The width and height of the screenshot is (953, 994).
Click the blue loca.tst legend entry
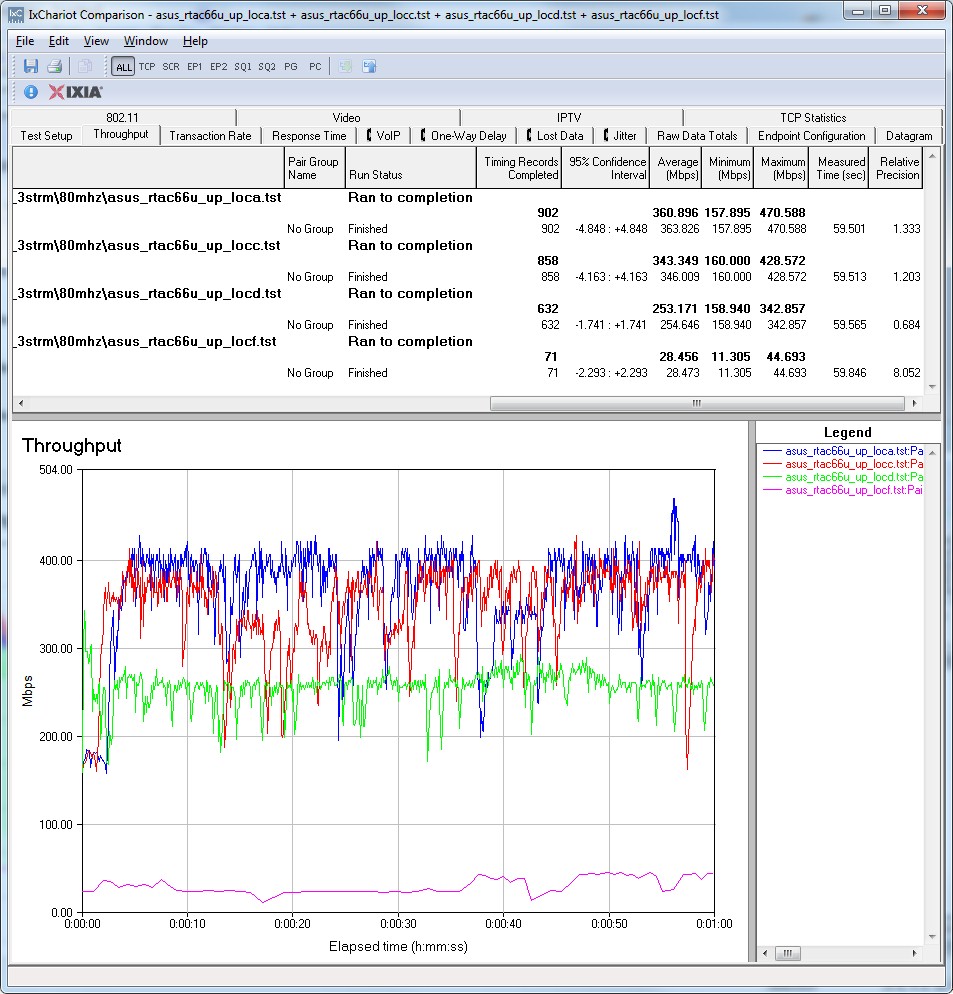(843, 451)
